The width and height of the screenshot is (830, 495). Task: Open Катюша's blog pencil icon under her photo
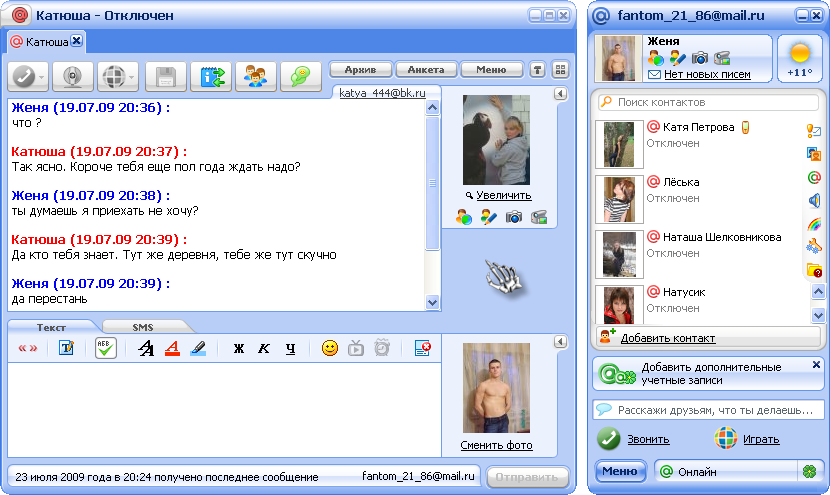pyautogui.click(x=488, y=217)
